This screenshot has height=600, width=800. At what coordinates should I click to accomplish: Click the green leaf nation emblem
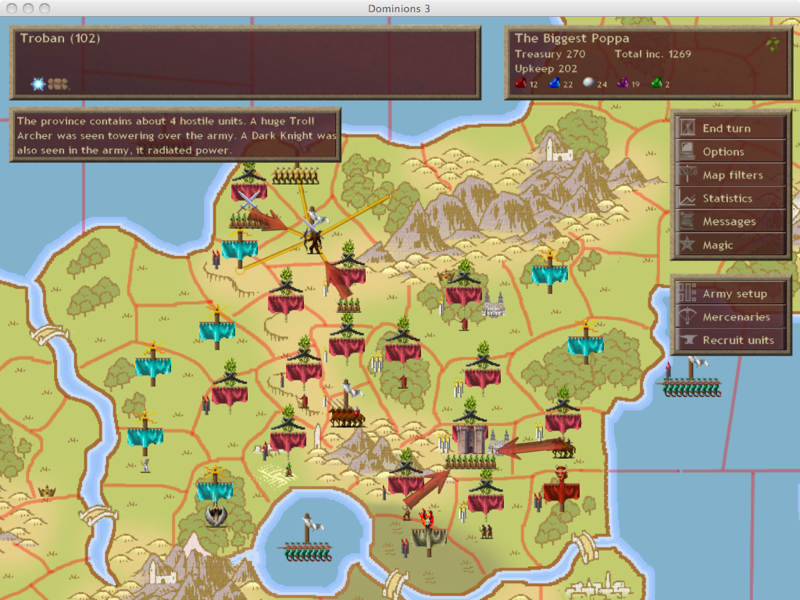pos(773,44)
